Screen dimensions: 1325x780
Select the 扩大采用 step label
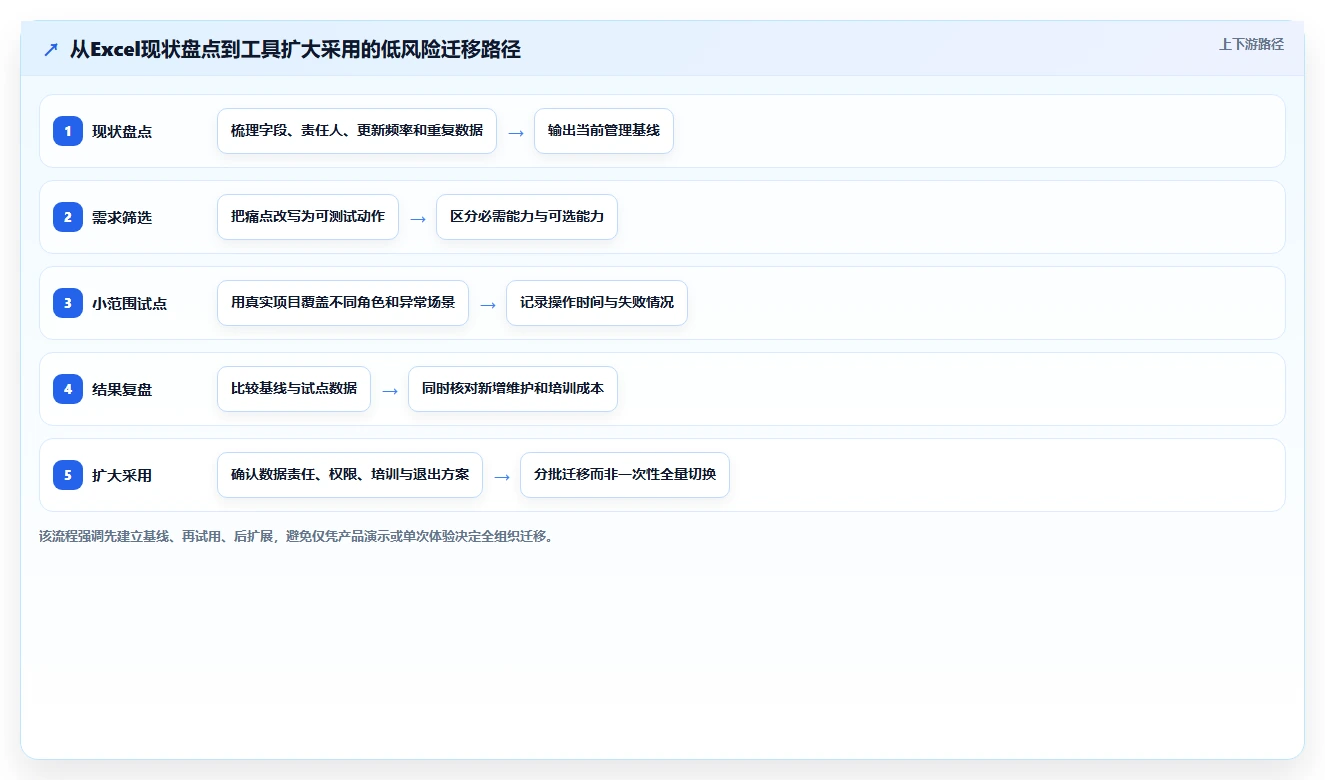click(122, 475)
